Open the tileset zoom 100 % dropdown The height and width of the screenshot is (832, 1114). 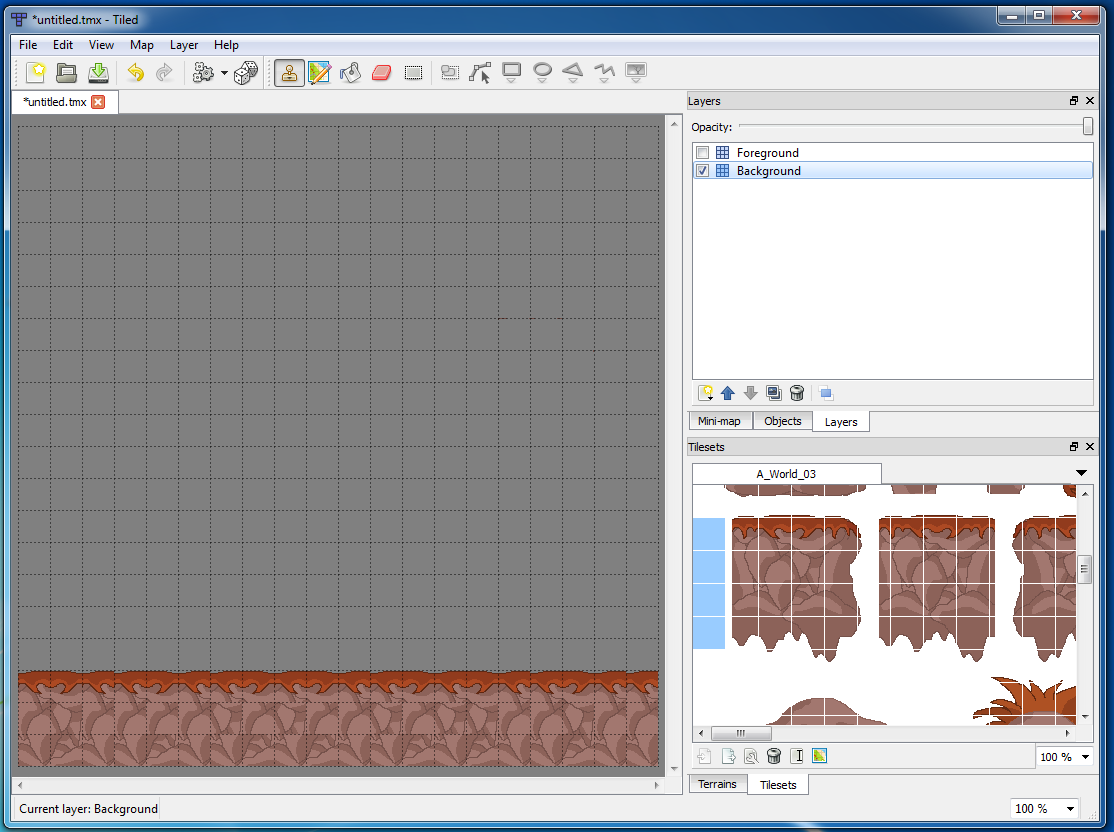point(1064,757)
